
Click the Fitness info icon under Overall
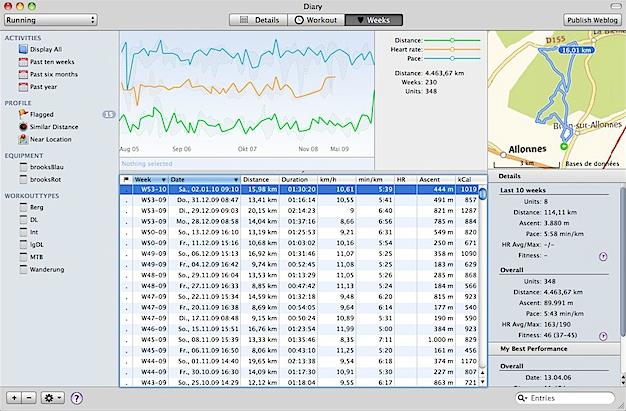[603, 336]
